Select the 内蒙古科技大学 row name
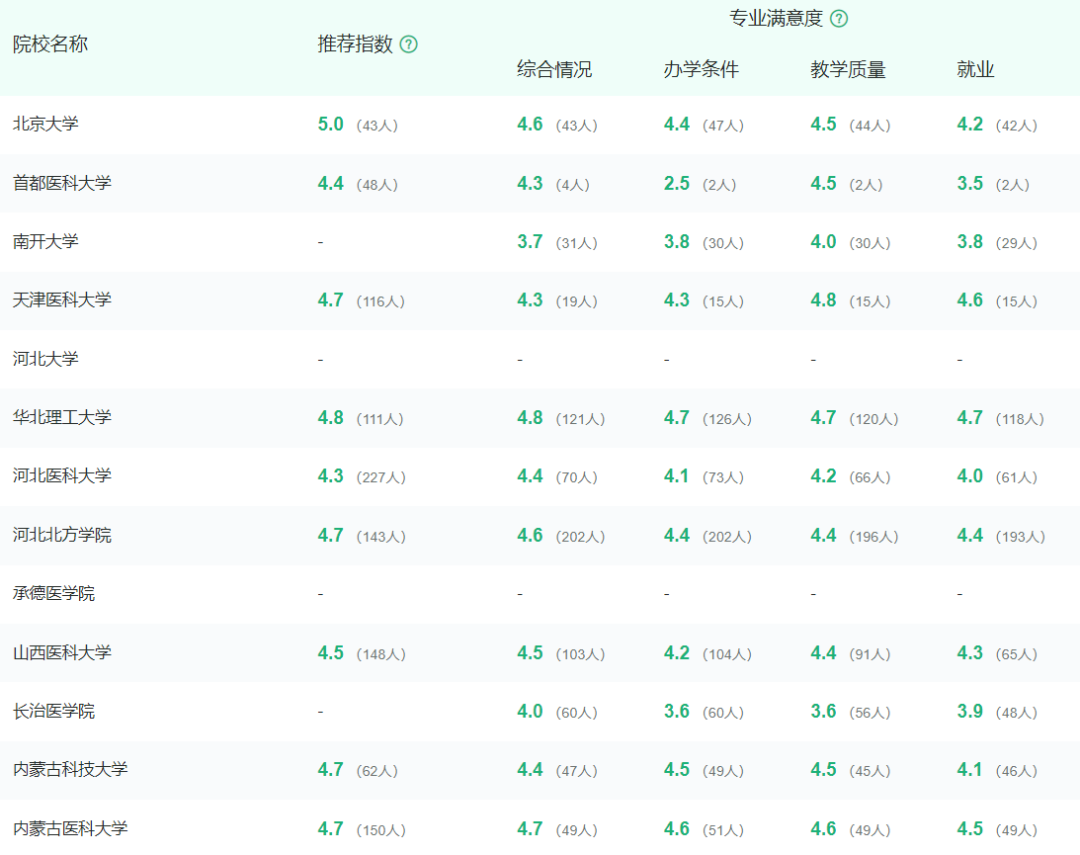This screenshot has height=855, width=1080. pyautogui.click(x=70, y=770)
